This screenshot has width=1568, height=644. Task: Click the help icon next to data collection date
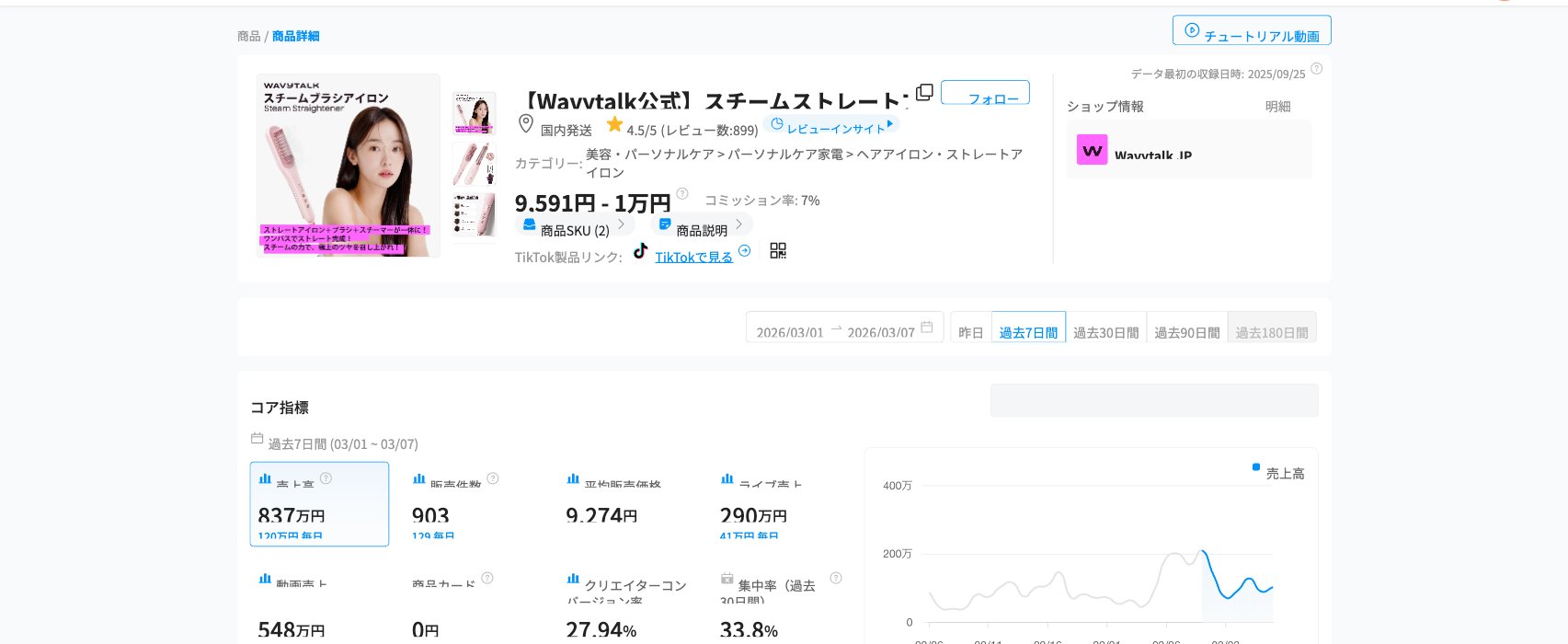tap(1316, 68)
